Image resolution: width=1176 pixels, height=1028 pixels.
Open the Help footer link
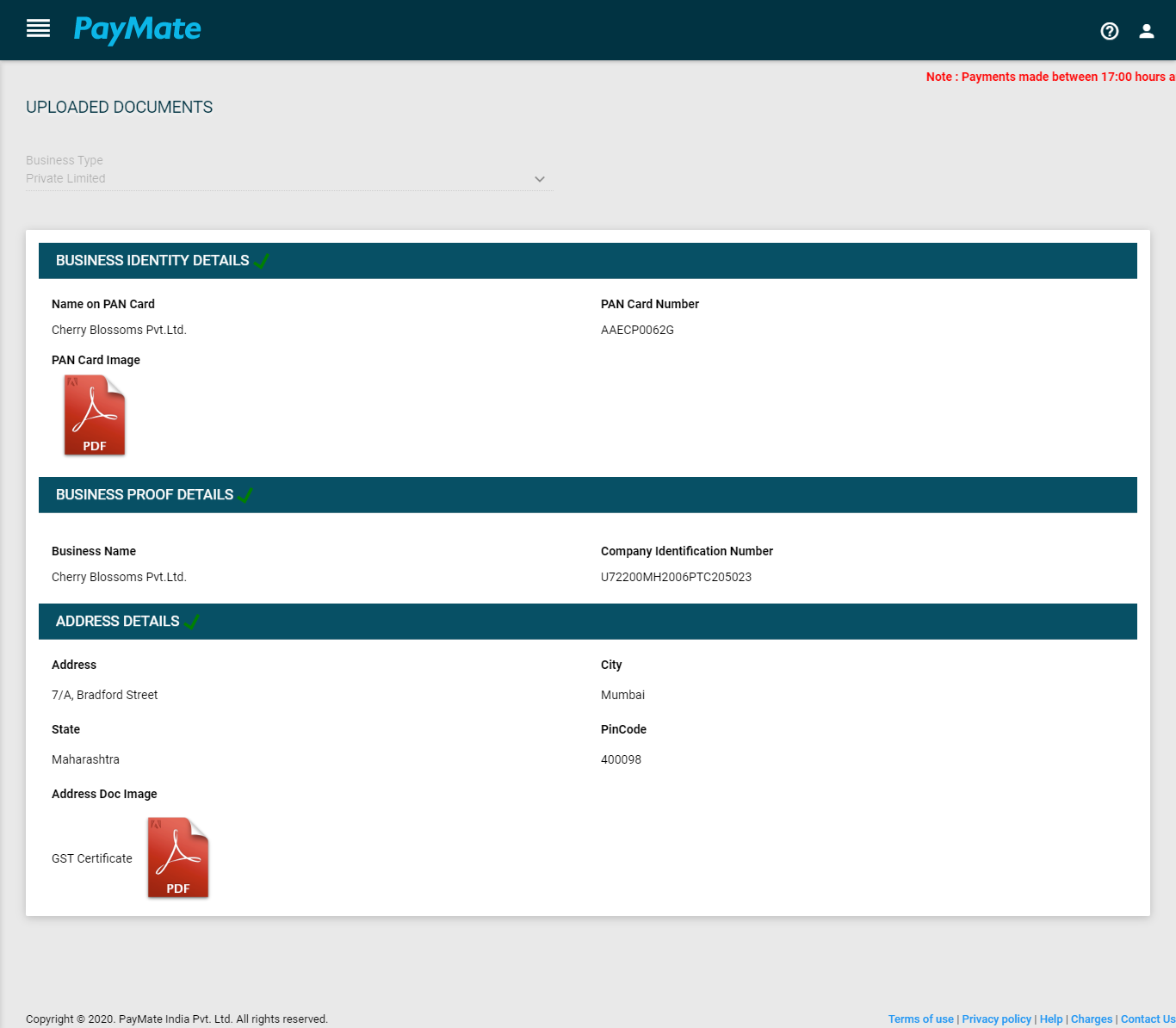(1051, 1019)
